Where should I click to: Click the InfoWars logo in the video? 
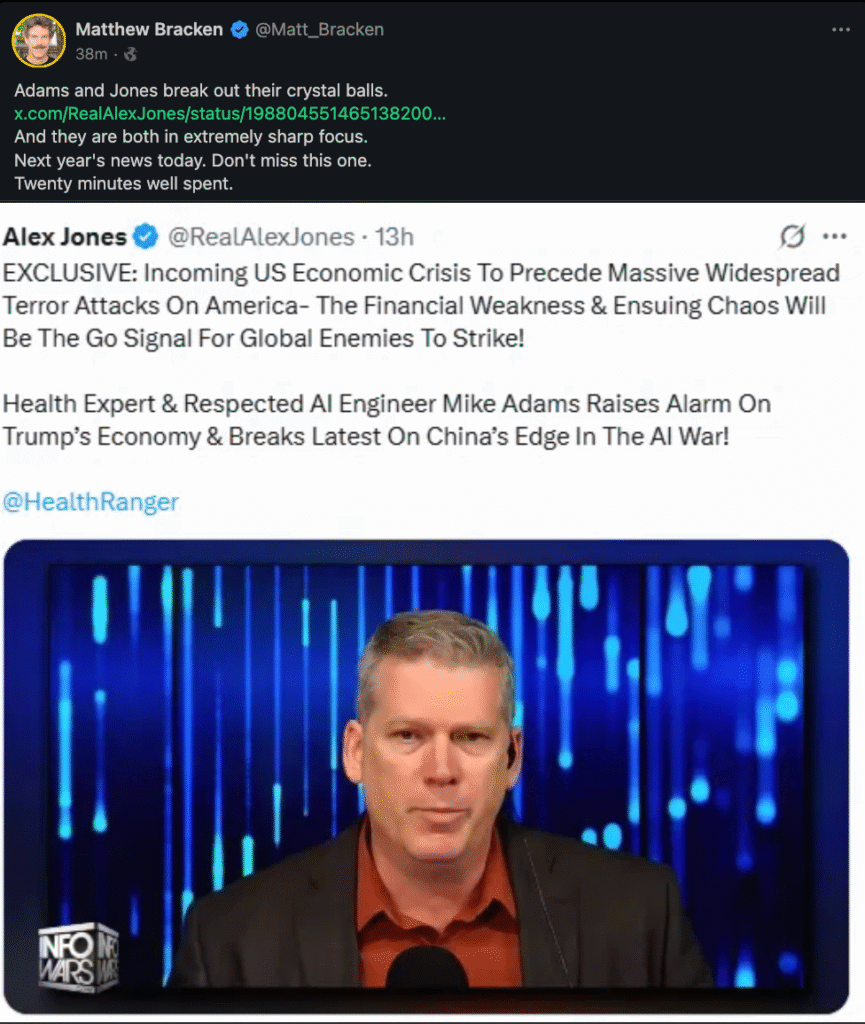tap(79, 957)
